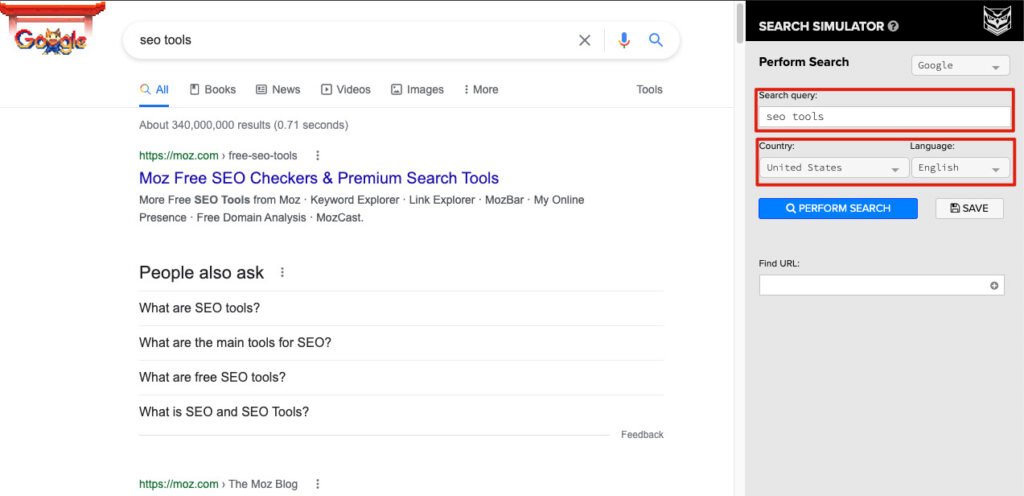The width and height of the screenshot is (1024, 496).
Task: Click the Perform Search button
Action: [x=838, y=208]
